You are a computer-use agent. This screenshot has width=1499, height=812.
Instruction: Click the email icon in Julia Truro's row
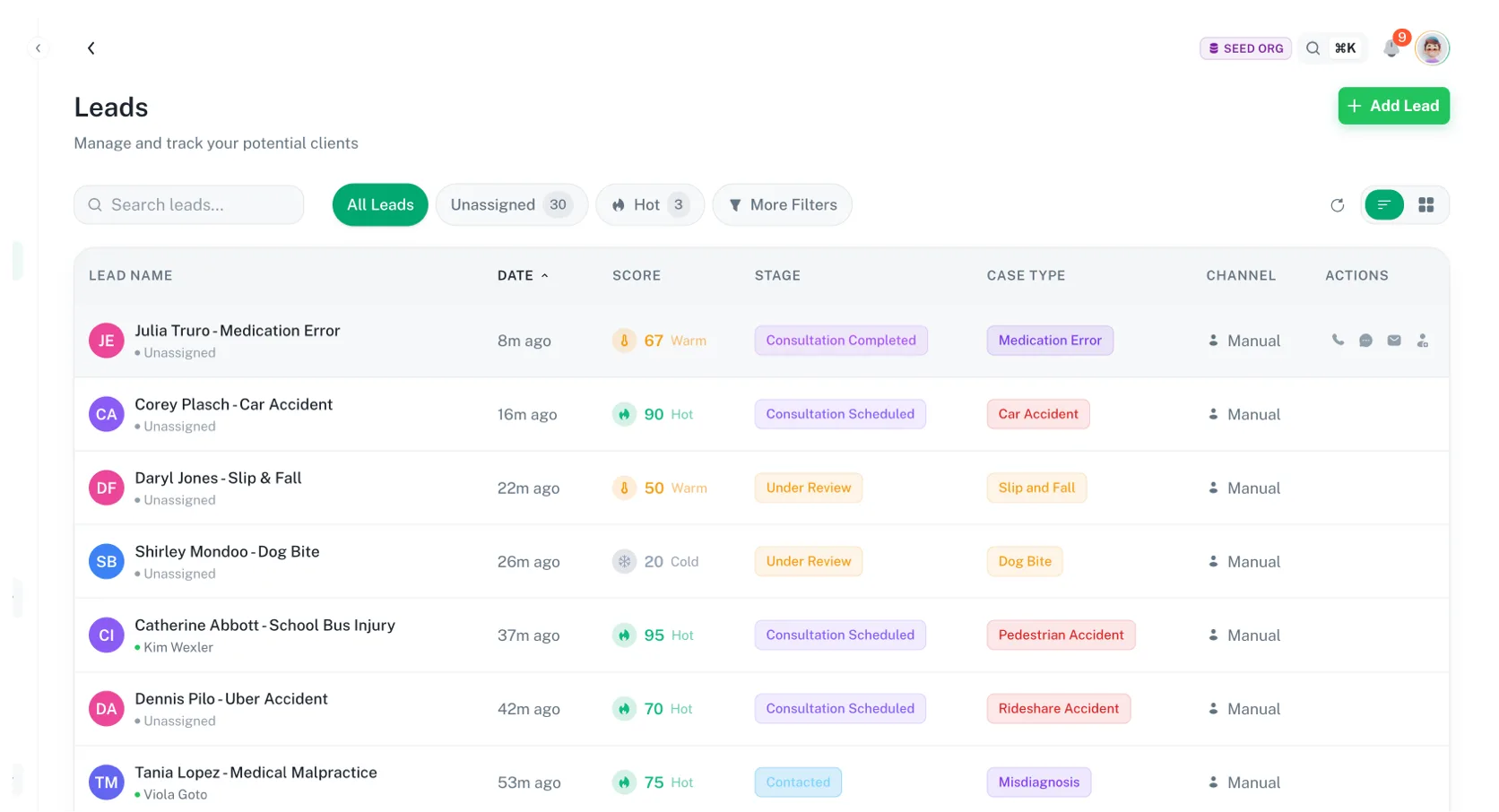pyautogui.click(x=1394, y=341)
